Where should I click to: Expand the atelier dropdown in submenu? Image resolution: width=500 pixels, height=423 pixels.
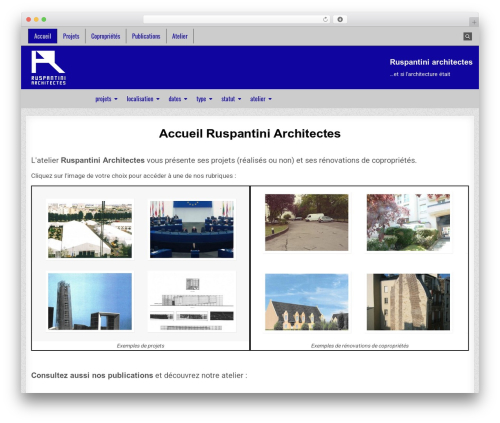click(x=261, y=99)
